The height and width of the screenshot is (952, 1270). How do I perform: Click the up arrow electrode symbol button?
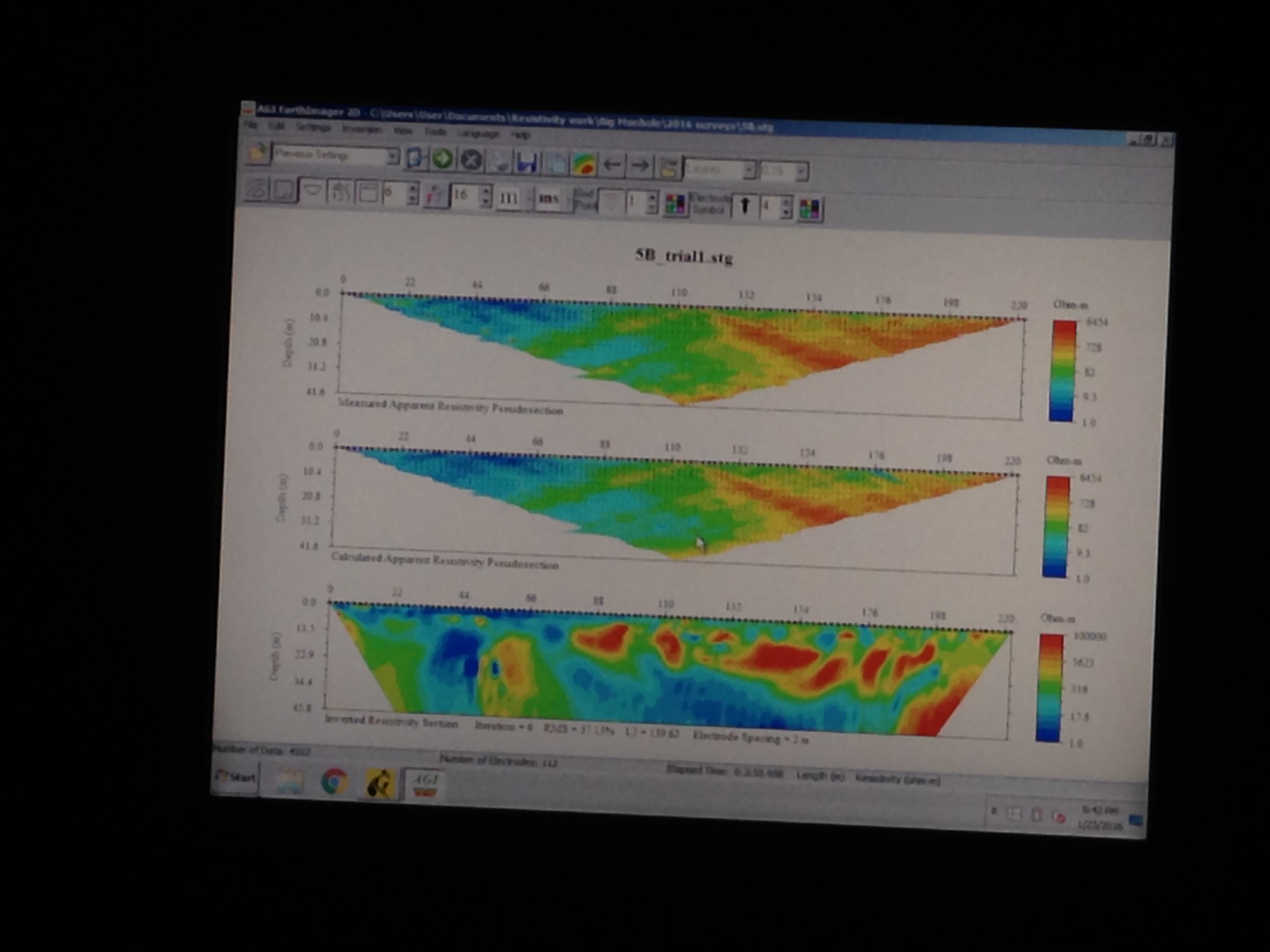tap(745, 206)
